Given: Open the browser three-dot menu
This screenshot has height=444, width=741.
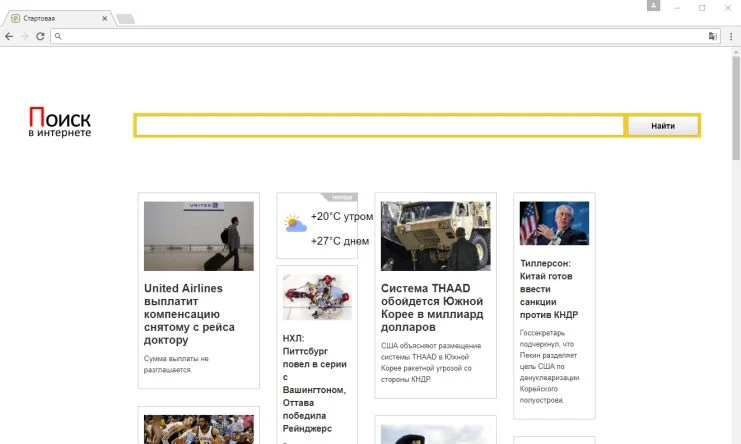Looking at the screenshot, I should coord(731,36).
